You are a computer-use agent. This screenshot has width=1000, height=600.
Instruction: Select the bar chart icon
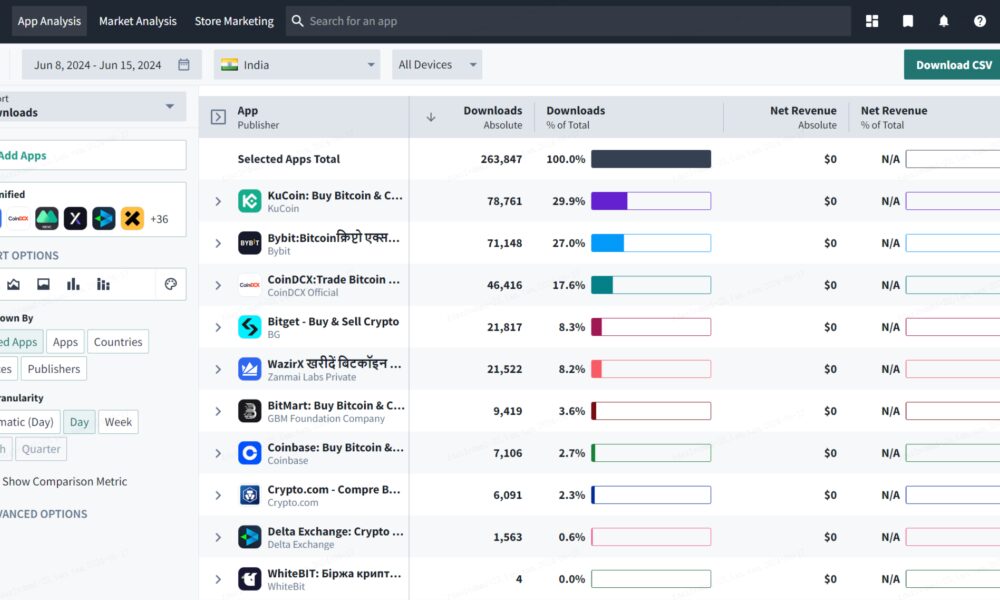73,284
